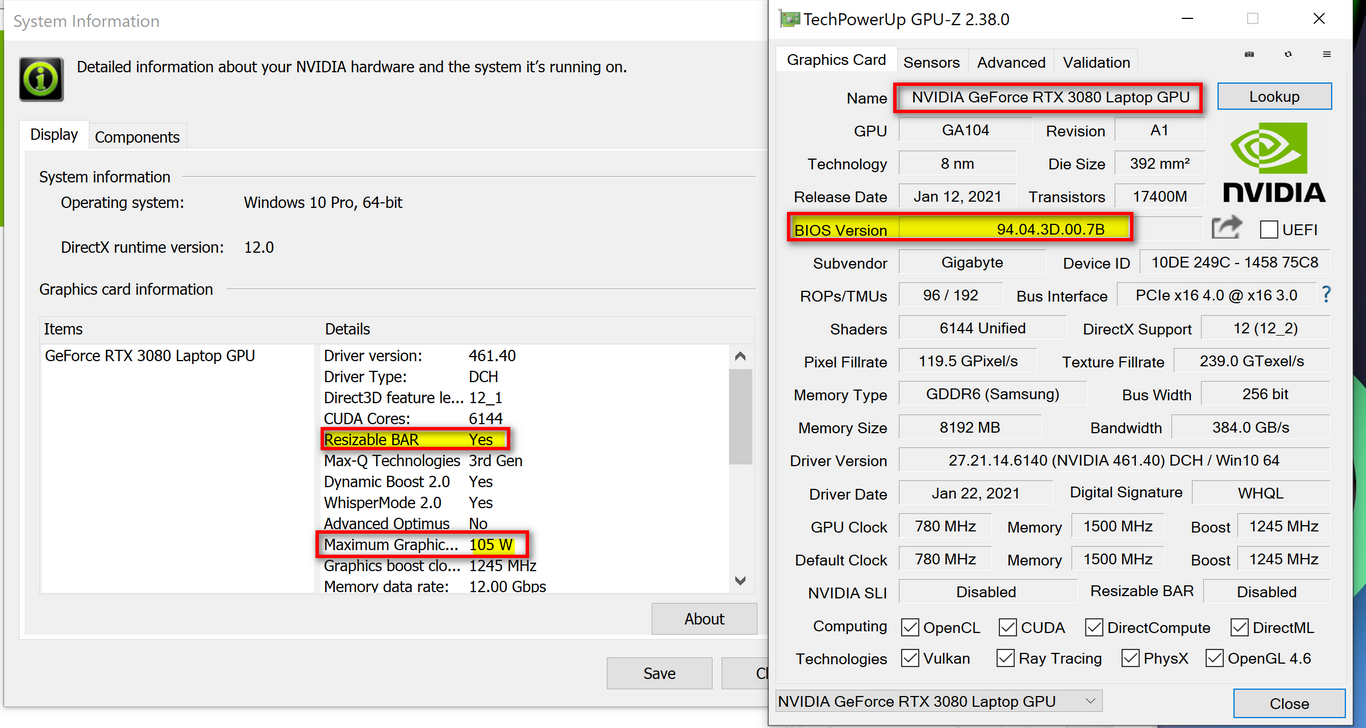Click the details list scrollbar thumb
The height and width of the screenshot is (728, 1366).
tap(740, 418)
